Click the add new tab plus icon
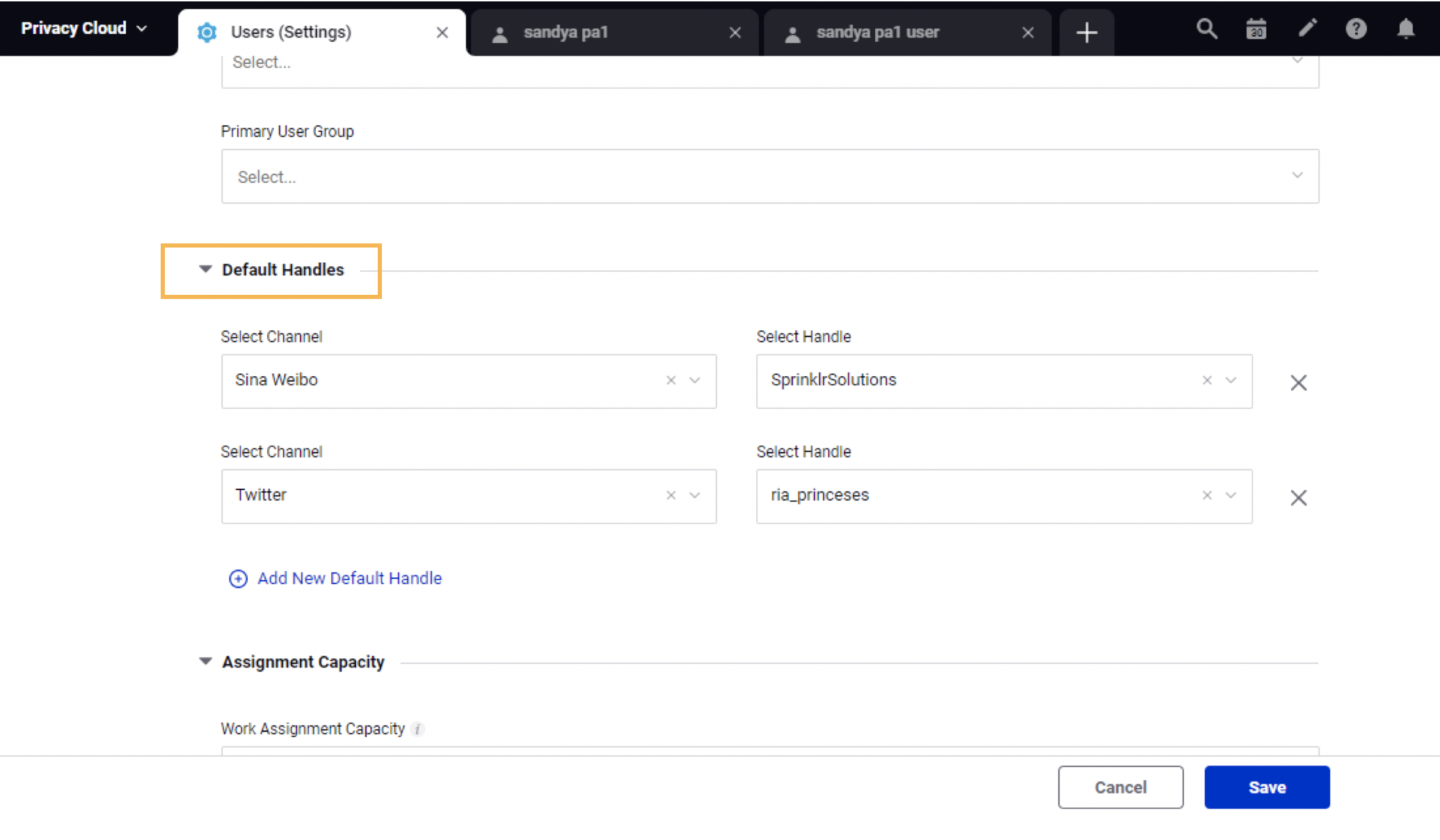This screenshot has width=1440, height=840. (x=1087, y=32)
